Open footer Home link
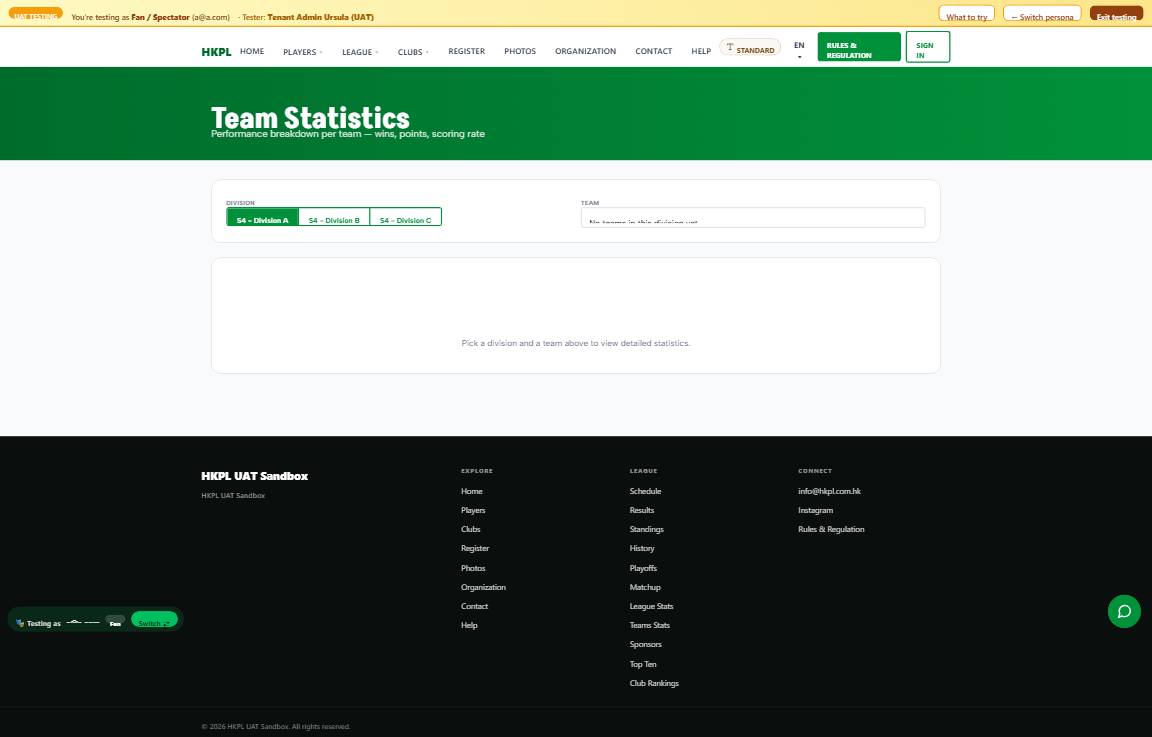This screenshot has width=1152, height=737. [x=472, y=491]
